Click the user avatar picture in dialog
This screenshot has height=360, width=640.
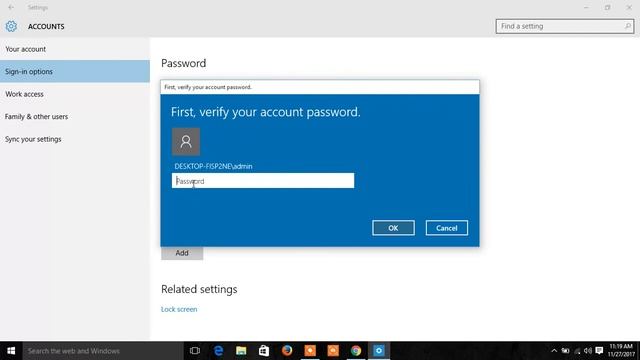(x=186, y=142)
